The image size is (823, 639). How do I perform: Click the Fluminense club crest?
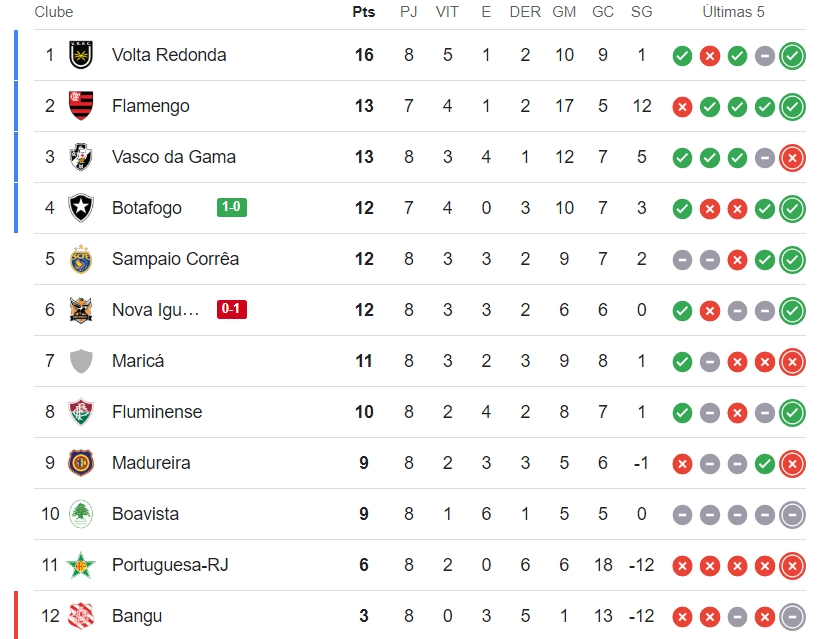coord(81,412)
